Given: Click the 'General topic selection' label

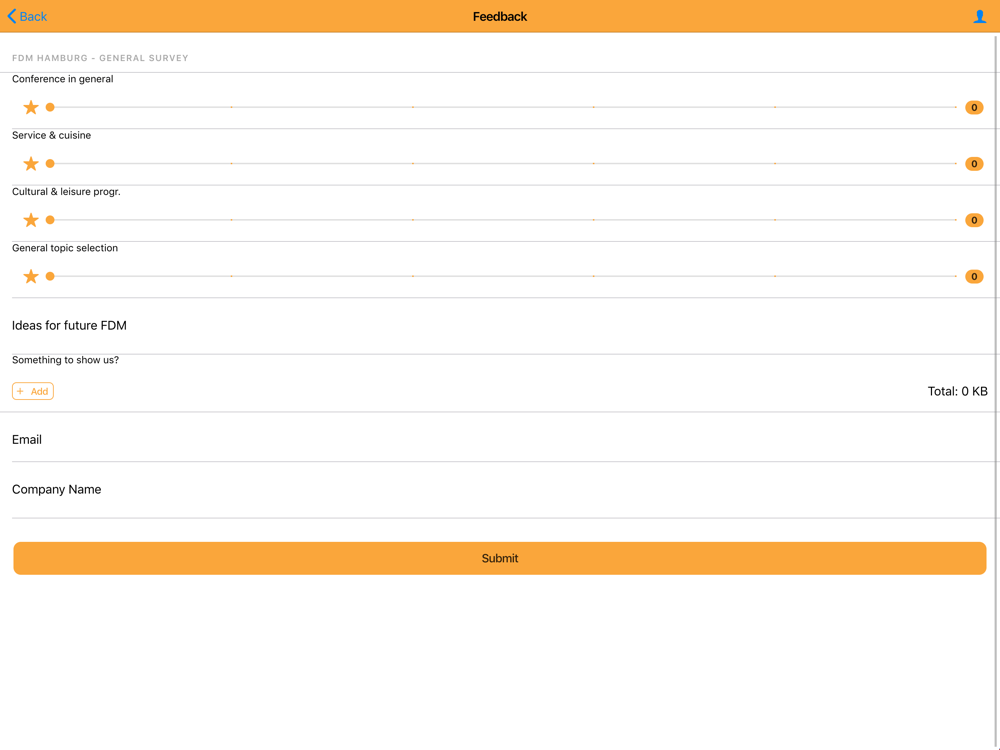Looking at the screenshot, I should (64, 248).
